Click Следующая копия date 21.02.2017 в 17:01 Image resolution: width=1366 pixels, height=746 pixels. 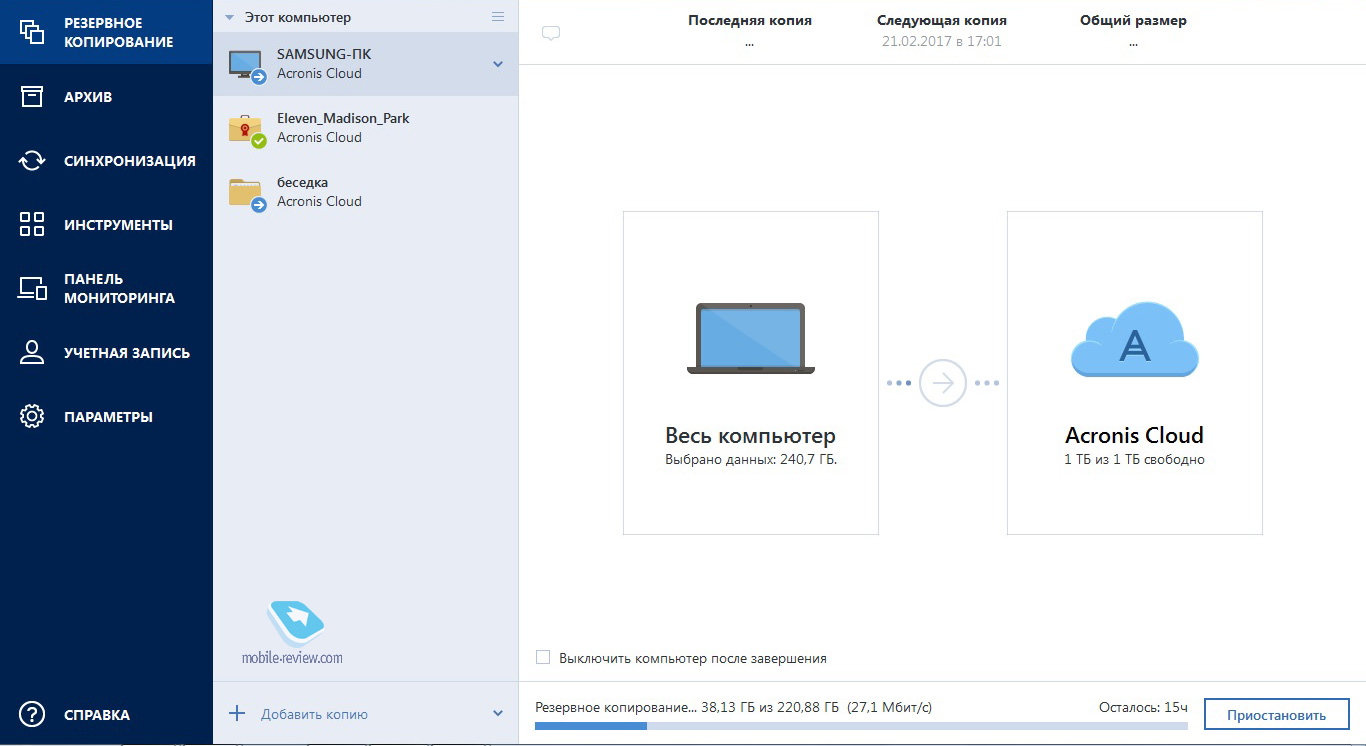point(942,41)
